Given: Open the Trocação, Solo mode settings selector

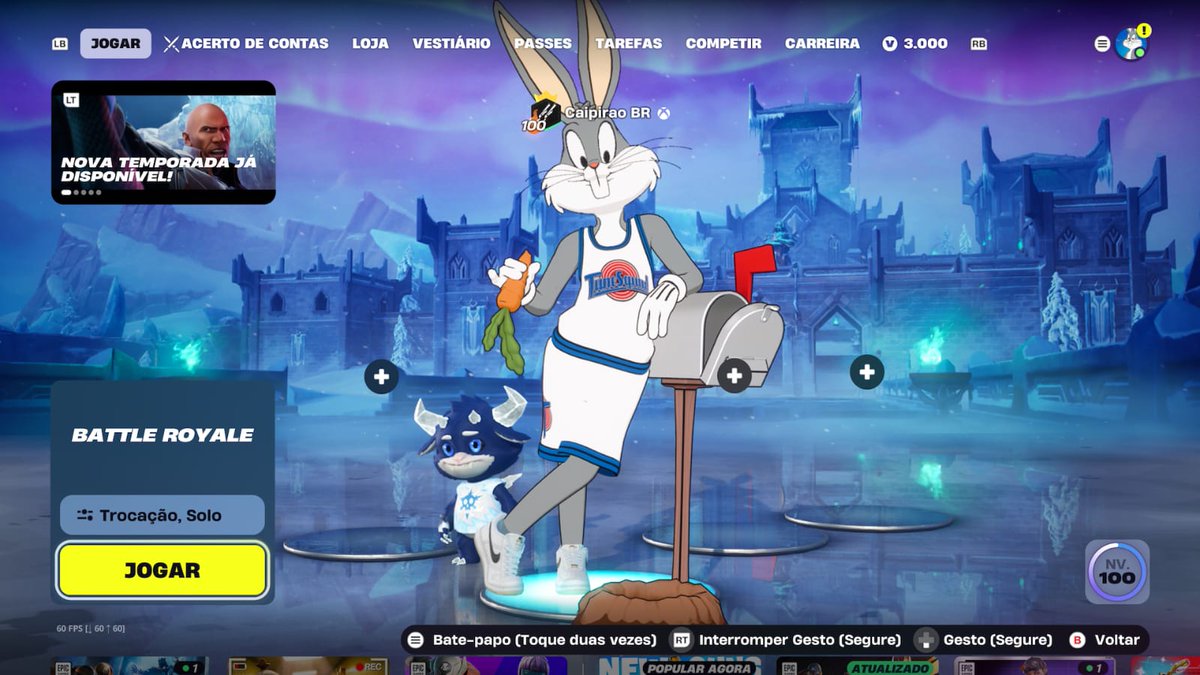Looking at the screenshot, I should (x=162, y=515).
